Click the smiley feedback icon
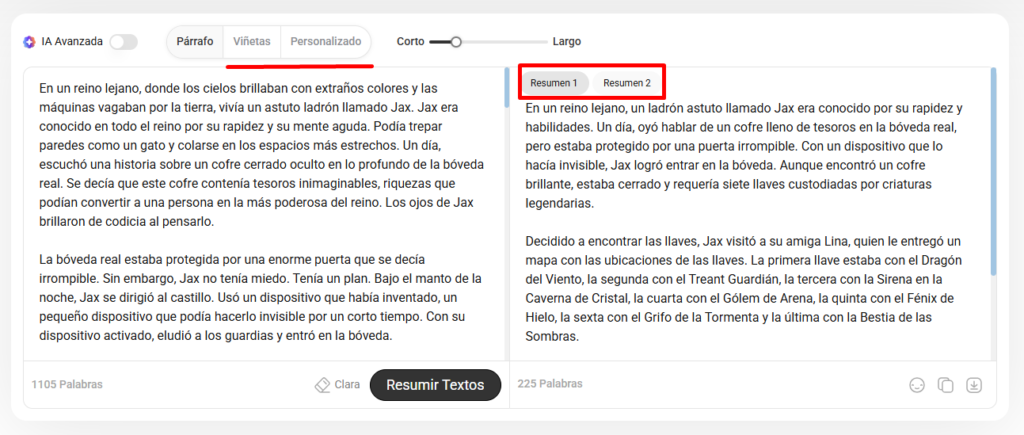 [x=916, y=385]
